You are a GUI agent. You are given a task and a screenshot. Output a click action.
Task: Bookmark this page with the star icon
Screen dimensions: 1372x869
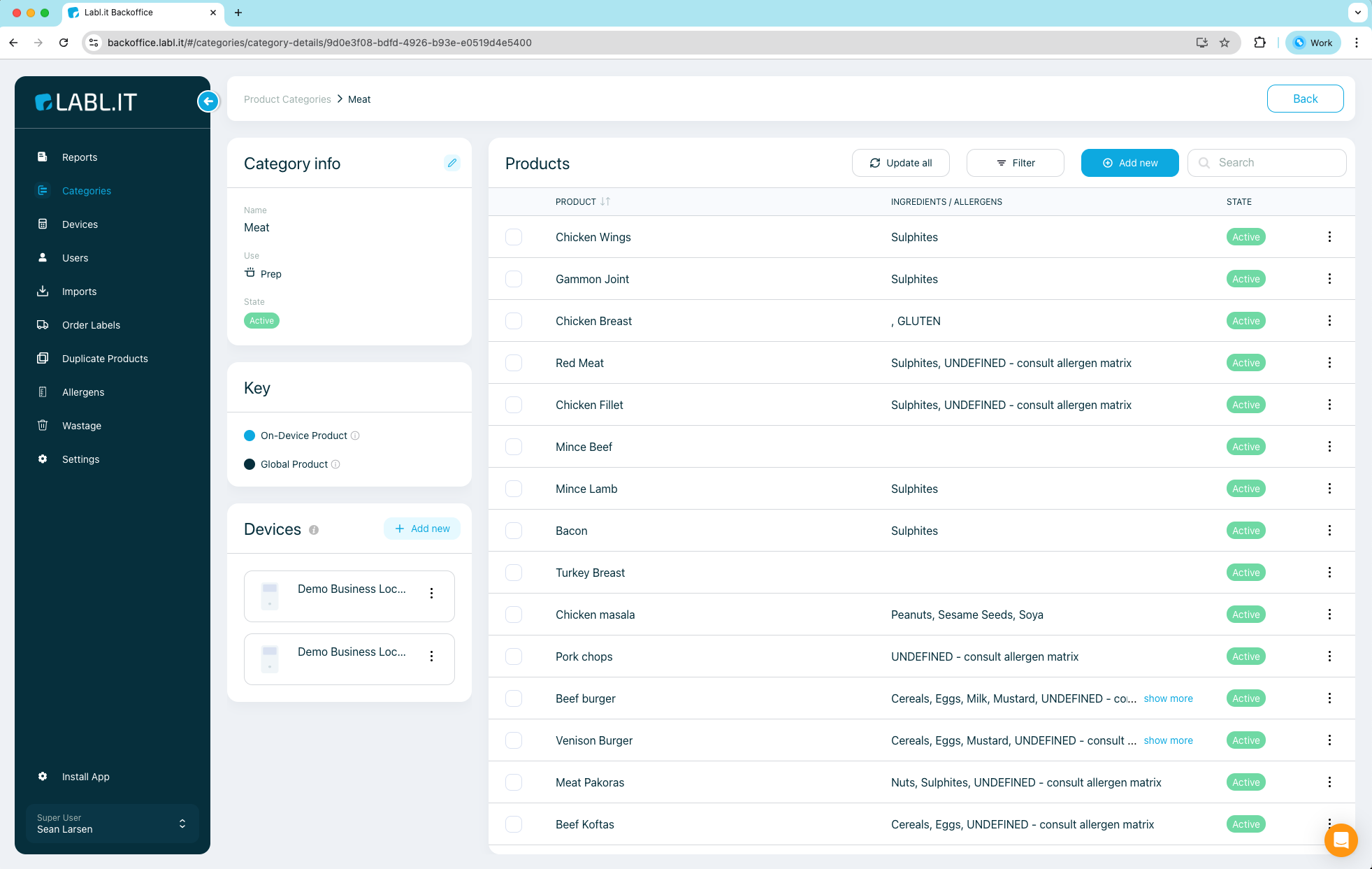[1225, 43]
